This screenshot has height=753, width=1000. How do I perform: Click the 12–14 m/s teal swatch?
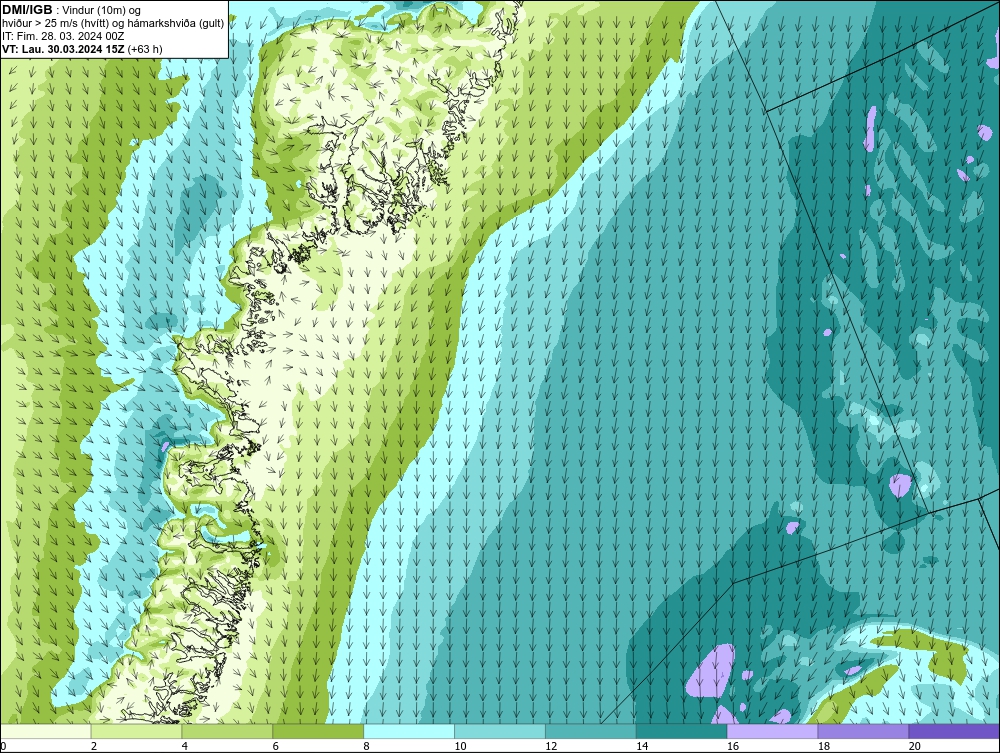tap(591, 731)
